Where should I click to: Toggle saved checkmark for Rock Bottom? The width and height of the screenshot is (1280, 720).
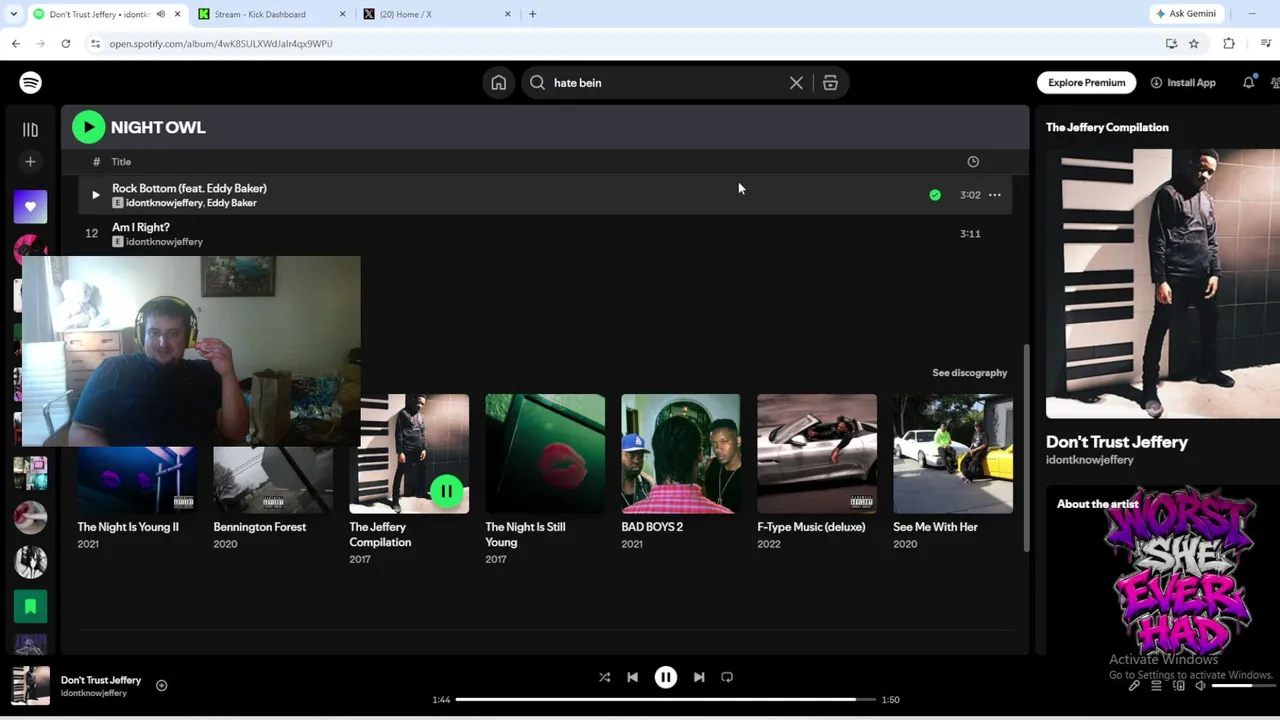tap(935, 195)
